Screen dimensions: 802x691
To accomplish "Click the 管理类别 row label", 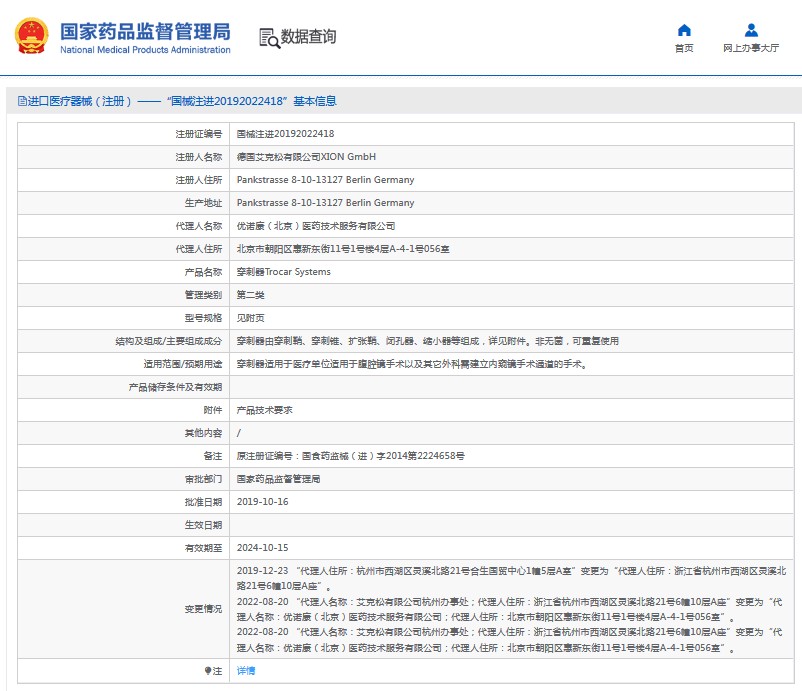I will pyautogui.click(x=204, y=295).
